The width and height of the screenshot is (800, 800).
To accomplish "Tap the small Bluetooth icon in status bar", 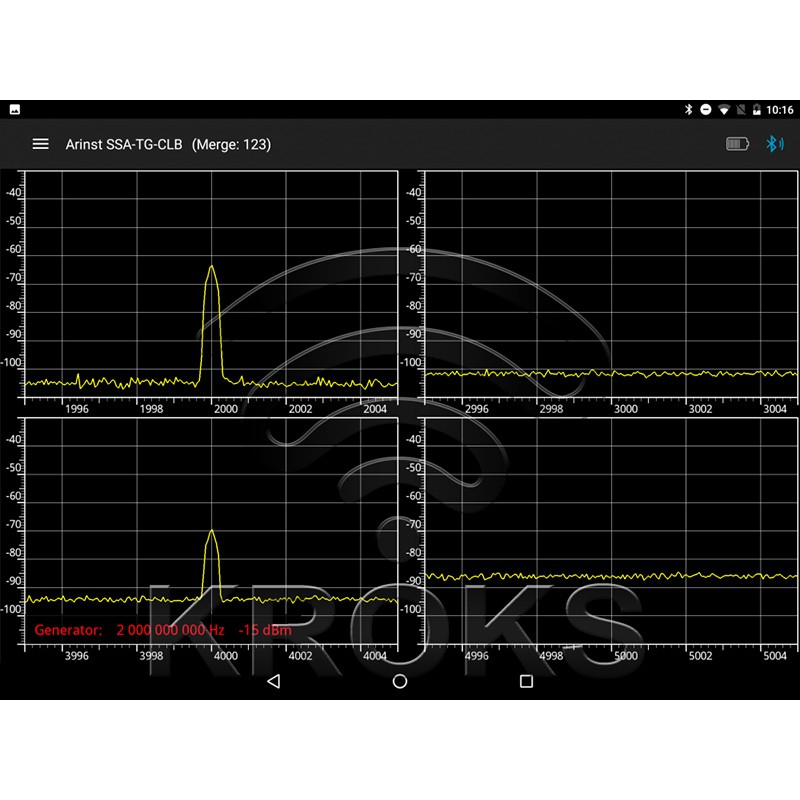I will point(688,110).
